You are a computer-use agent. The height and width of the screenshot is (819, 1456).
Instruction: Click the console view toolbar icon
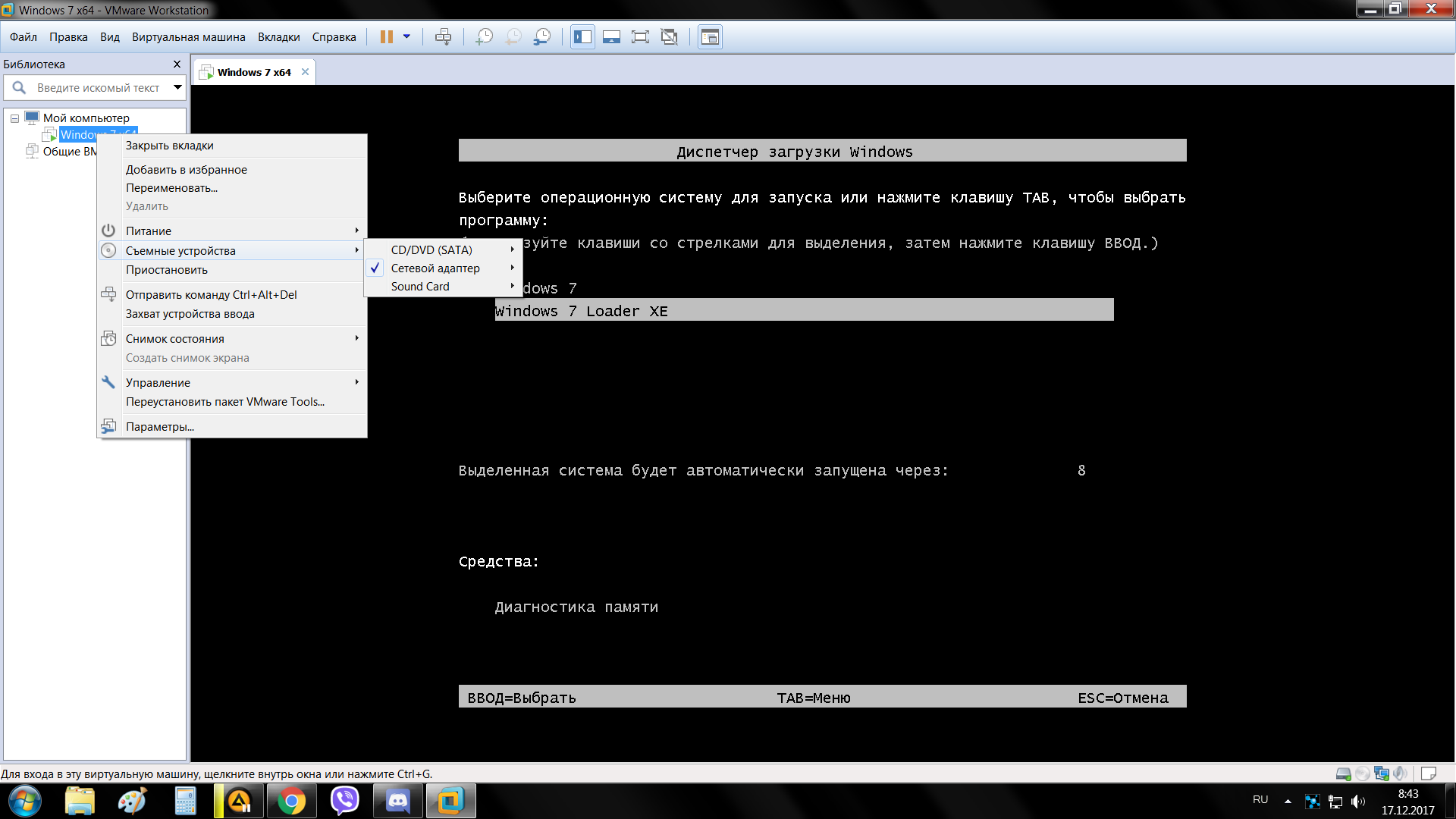pyautogui.click(x=710, y=37)
